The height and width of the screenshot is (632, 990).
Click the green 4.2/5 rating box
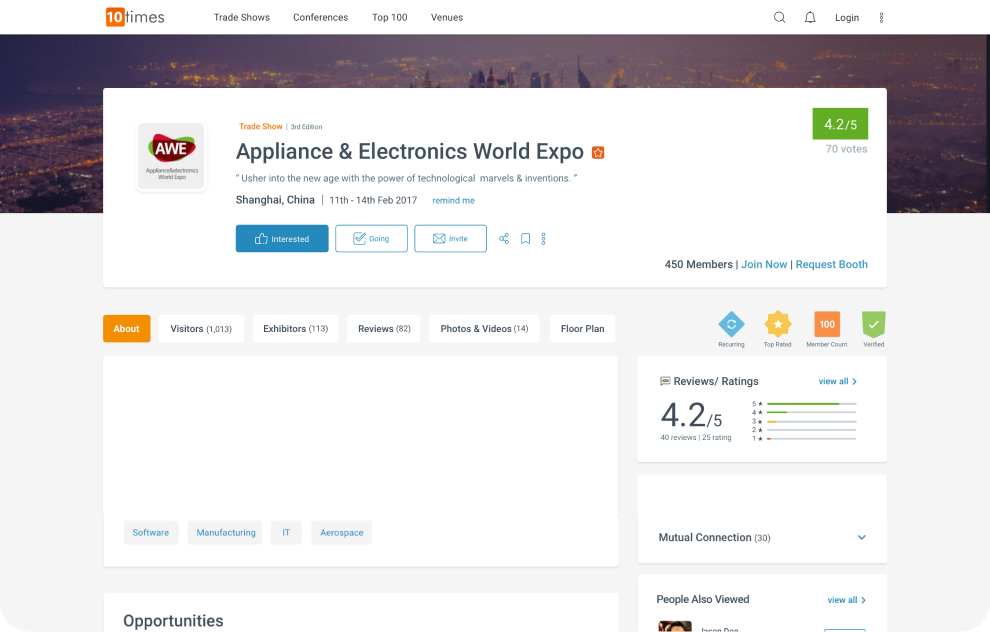[840, 124]
